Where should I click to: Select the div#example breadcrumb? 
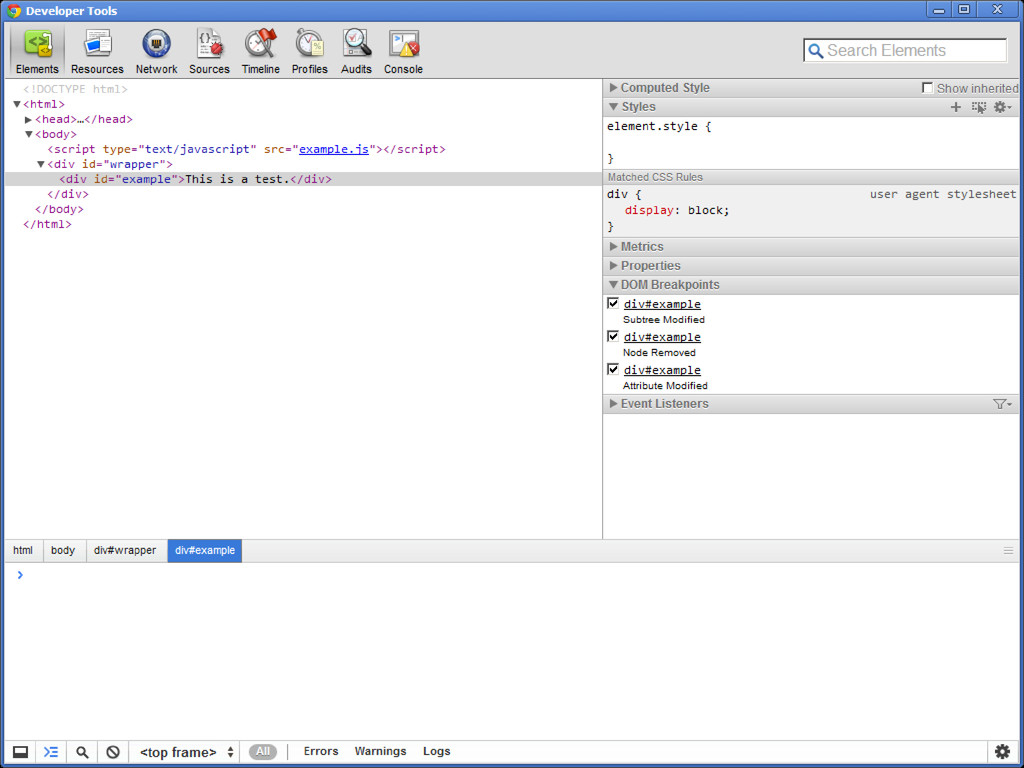click(x=204, y=551)
